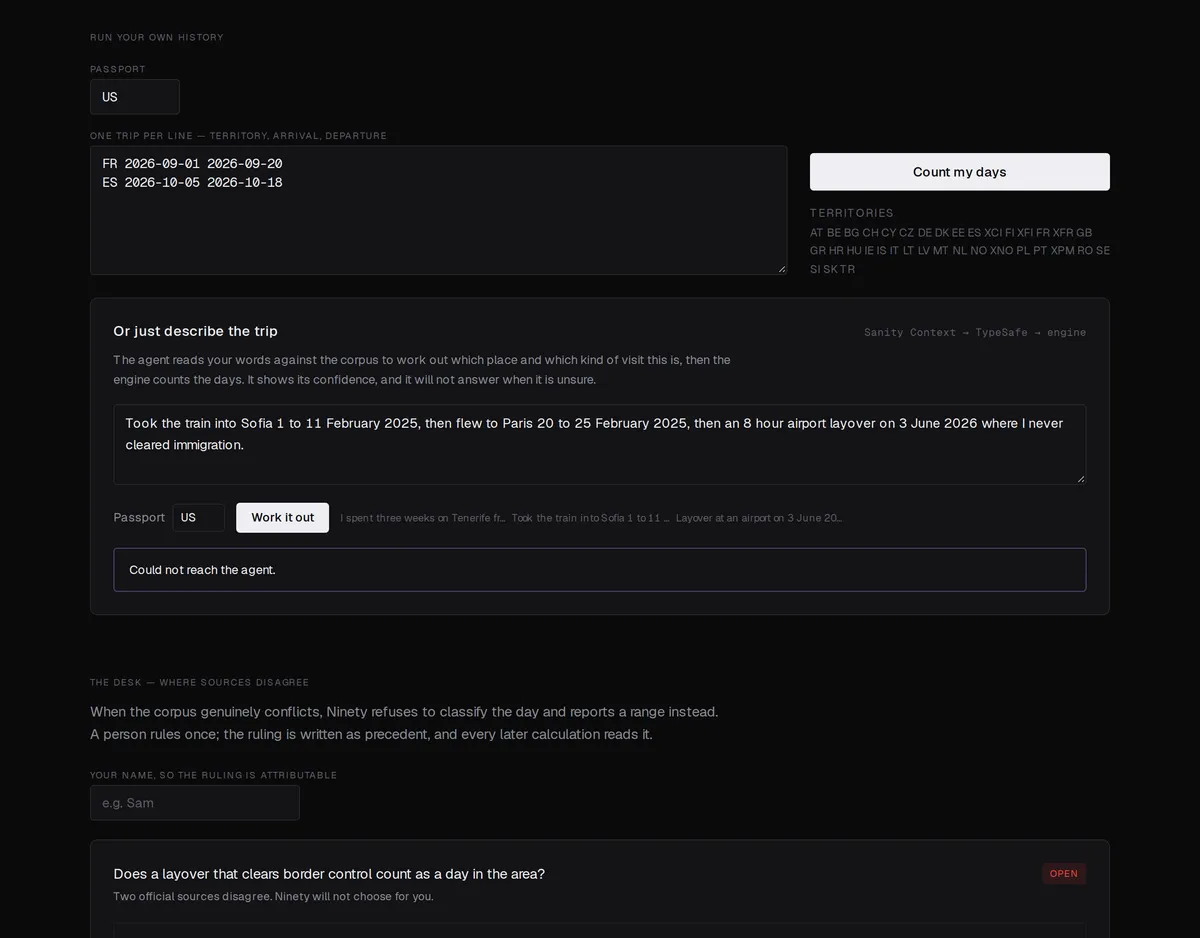Screen dimensions: 1200x938
Task: Click the resize grip of the trip-list textarea
Action: [781, 269]
